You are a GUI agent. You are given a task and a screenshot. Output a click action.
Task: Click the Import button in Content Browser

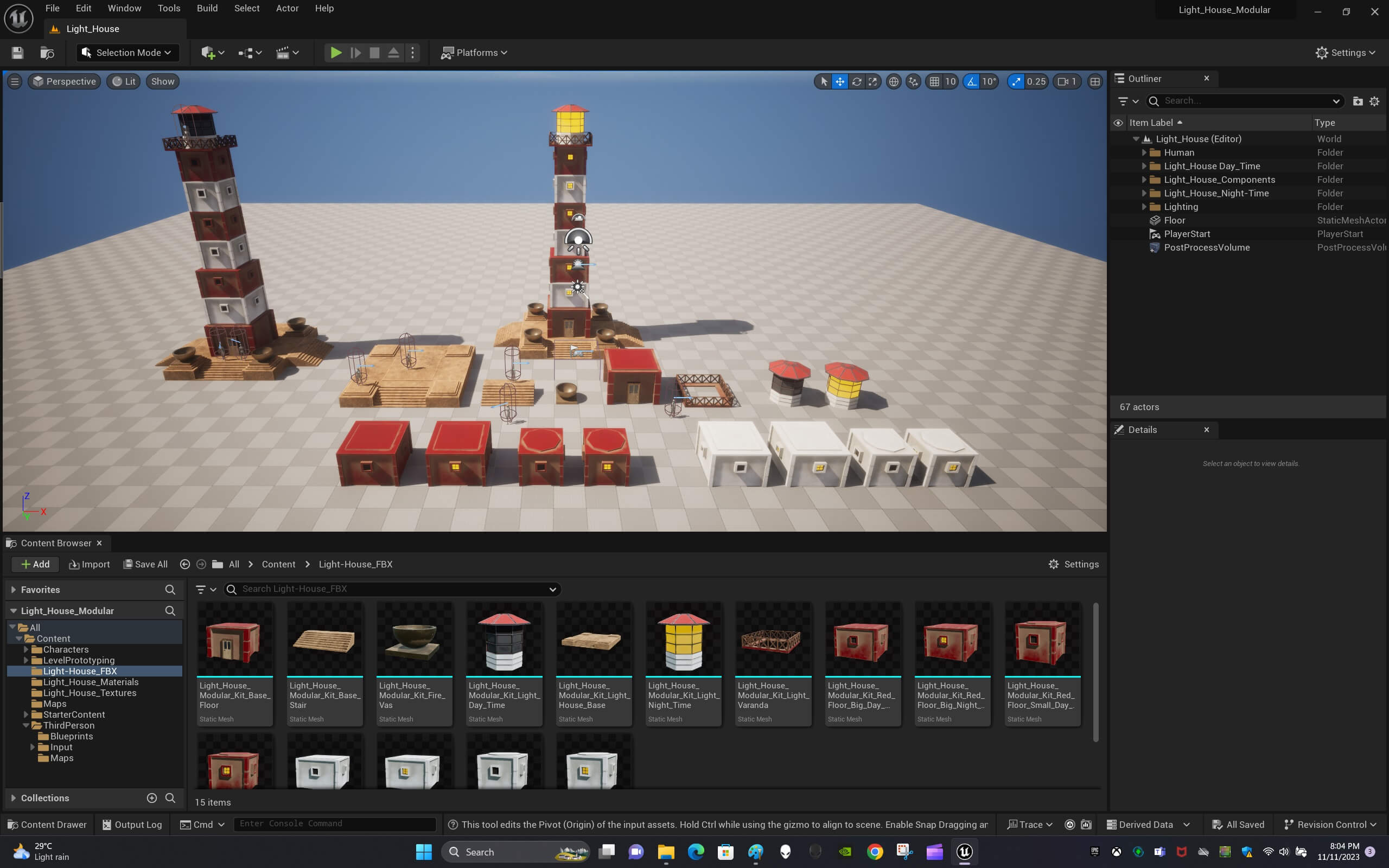click(x=89, y=564)
